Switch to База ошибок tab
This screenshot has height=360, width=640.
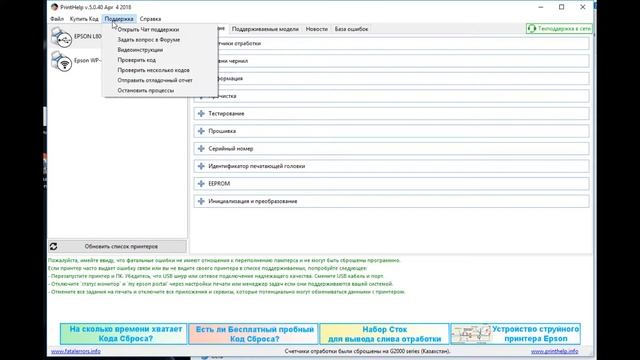pyautogui.click(x=351, y=29)
